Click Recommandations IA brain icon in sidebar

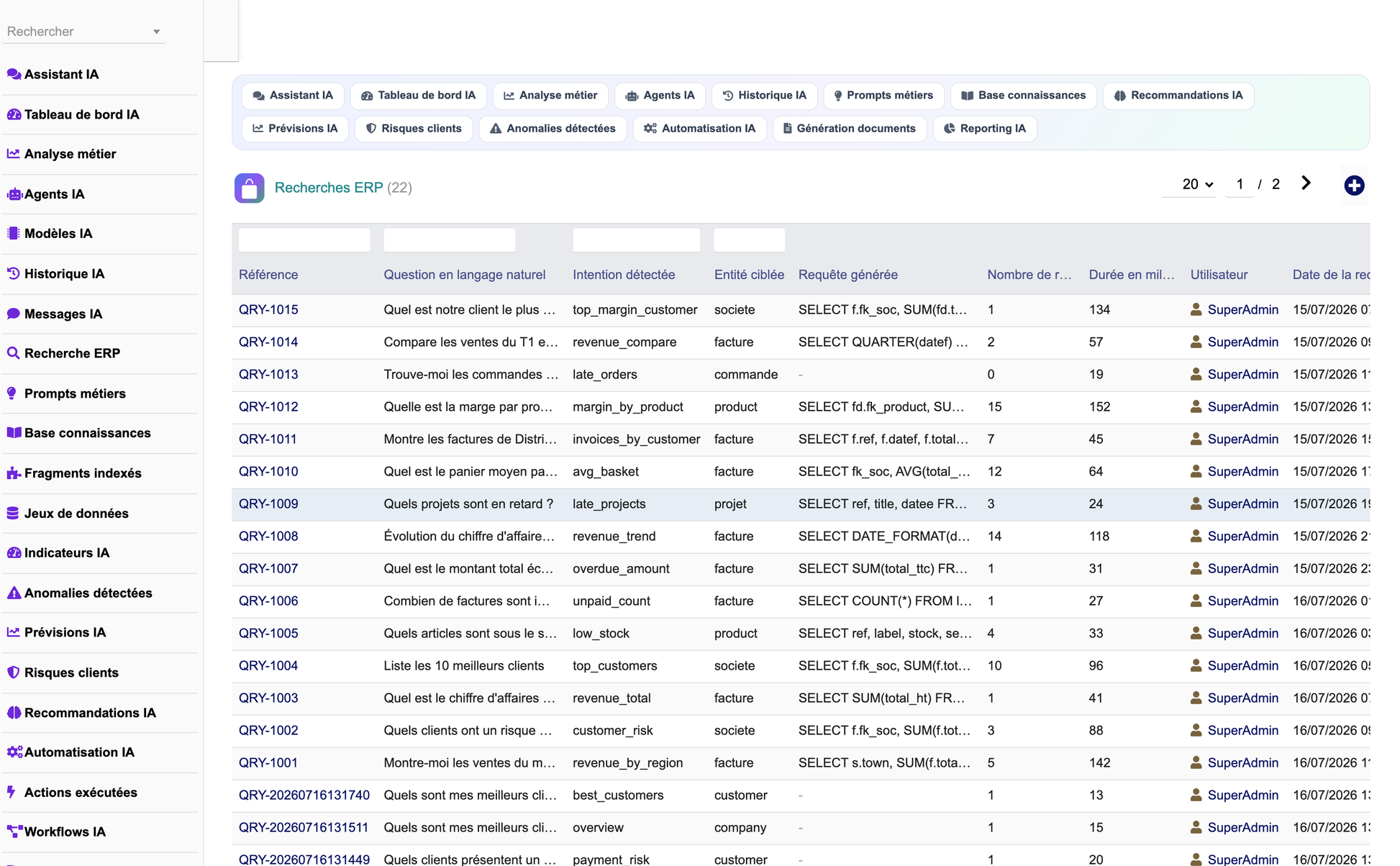click(14, 713)
